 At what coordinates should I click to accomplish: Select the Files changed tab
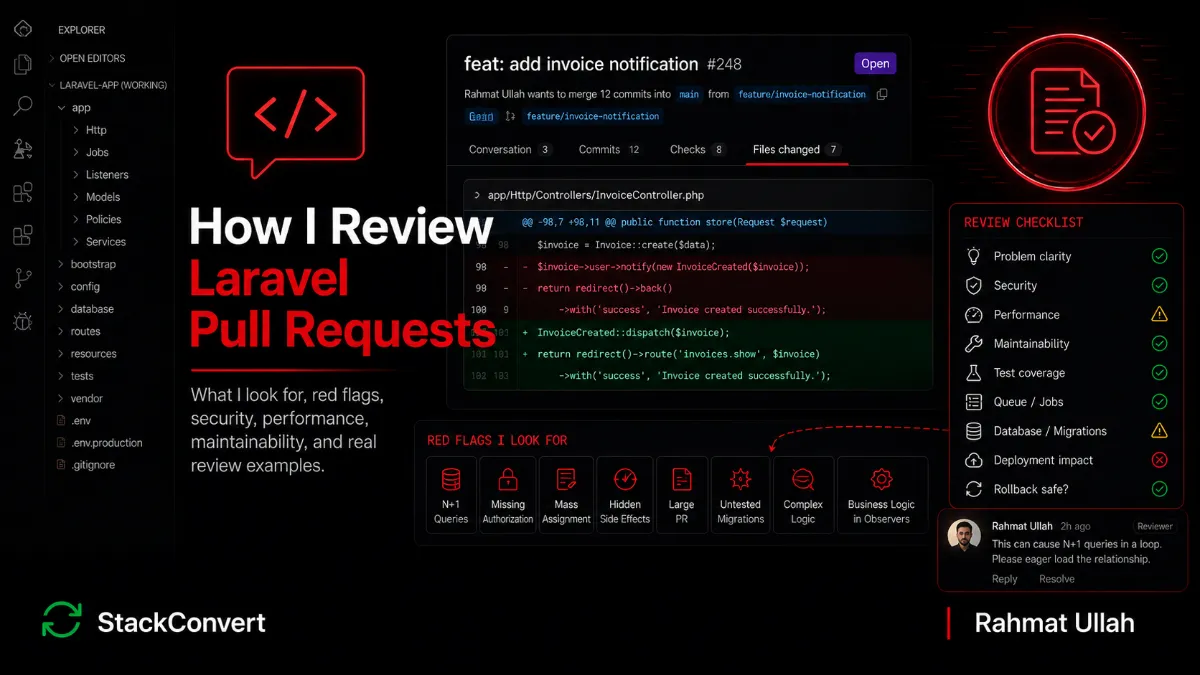[x=796, y=150]
